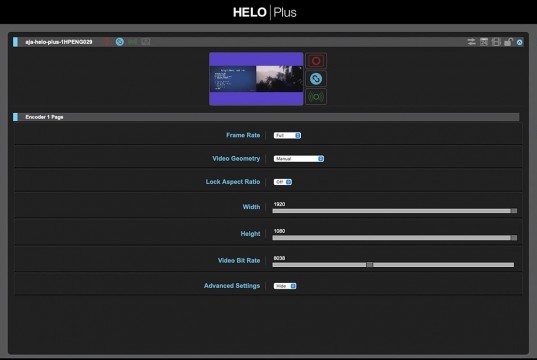Viewport: 537px width, 360px height.
Task: Click the Video Bit Rate slider handle
Action: 370,265
